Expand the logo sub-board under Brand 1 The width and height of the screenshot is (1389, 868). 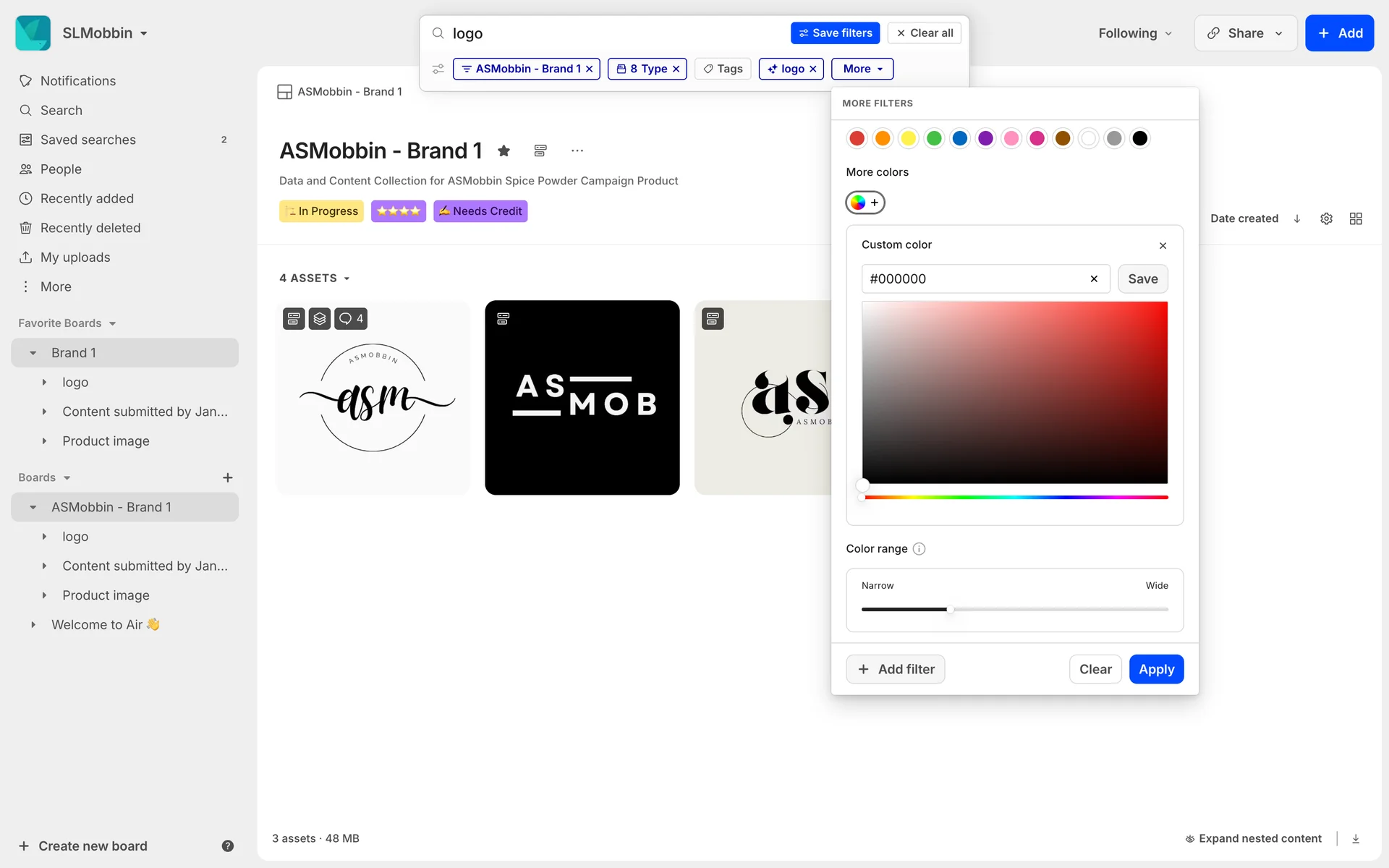click(44, 382)
